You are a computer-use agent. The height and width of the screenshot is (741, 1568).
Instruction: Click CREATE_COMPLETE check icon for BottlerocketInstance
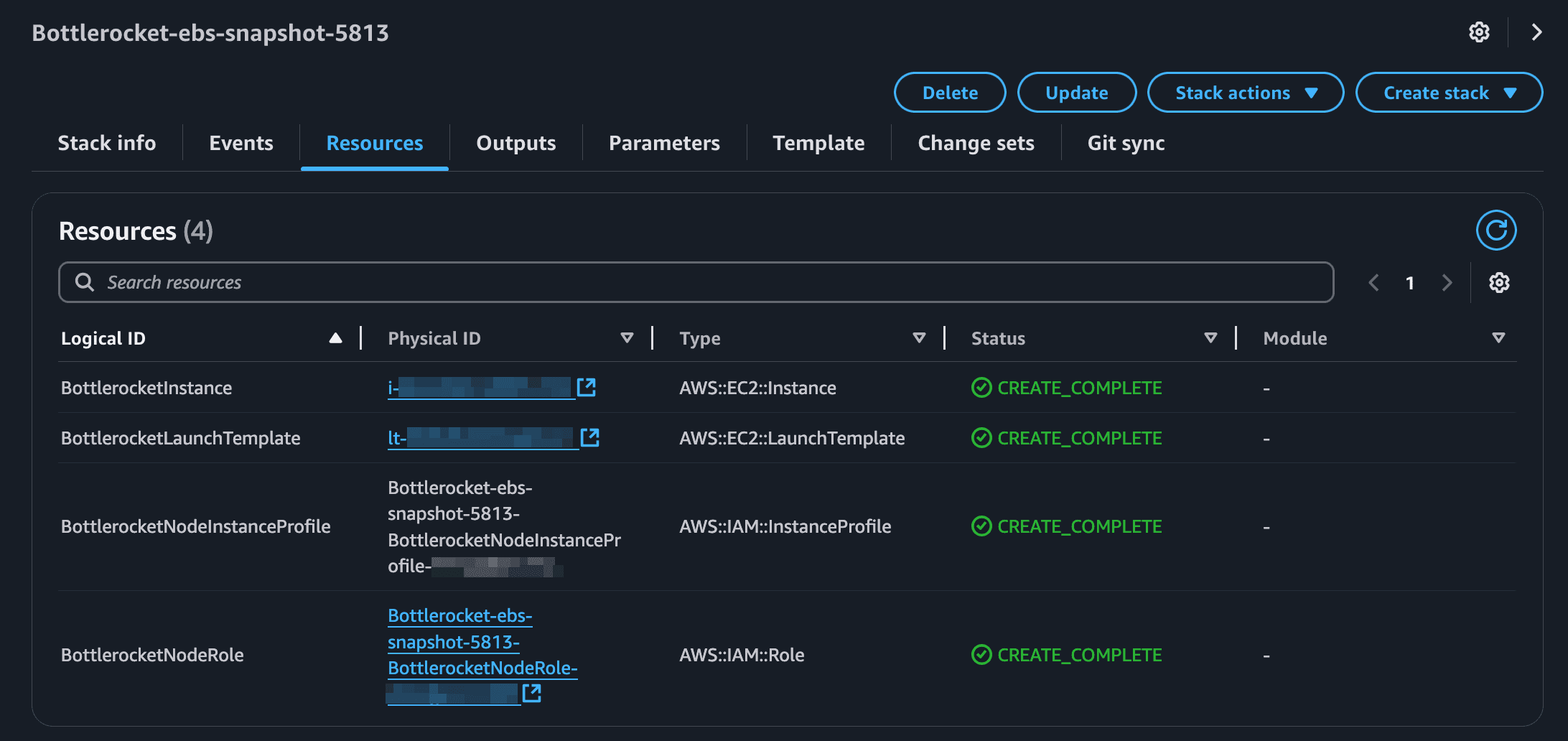pyautogui.click(x=981, y=388)
